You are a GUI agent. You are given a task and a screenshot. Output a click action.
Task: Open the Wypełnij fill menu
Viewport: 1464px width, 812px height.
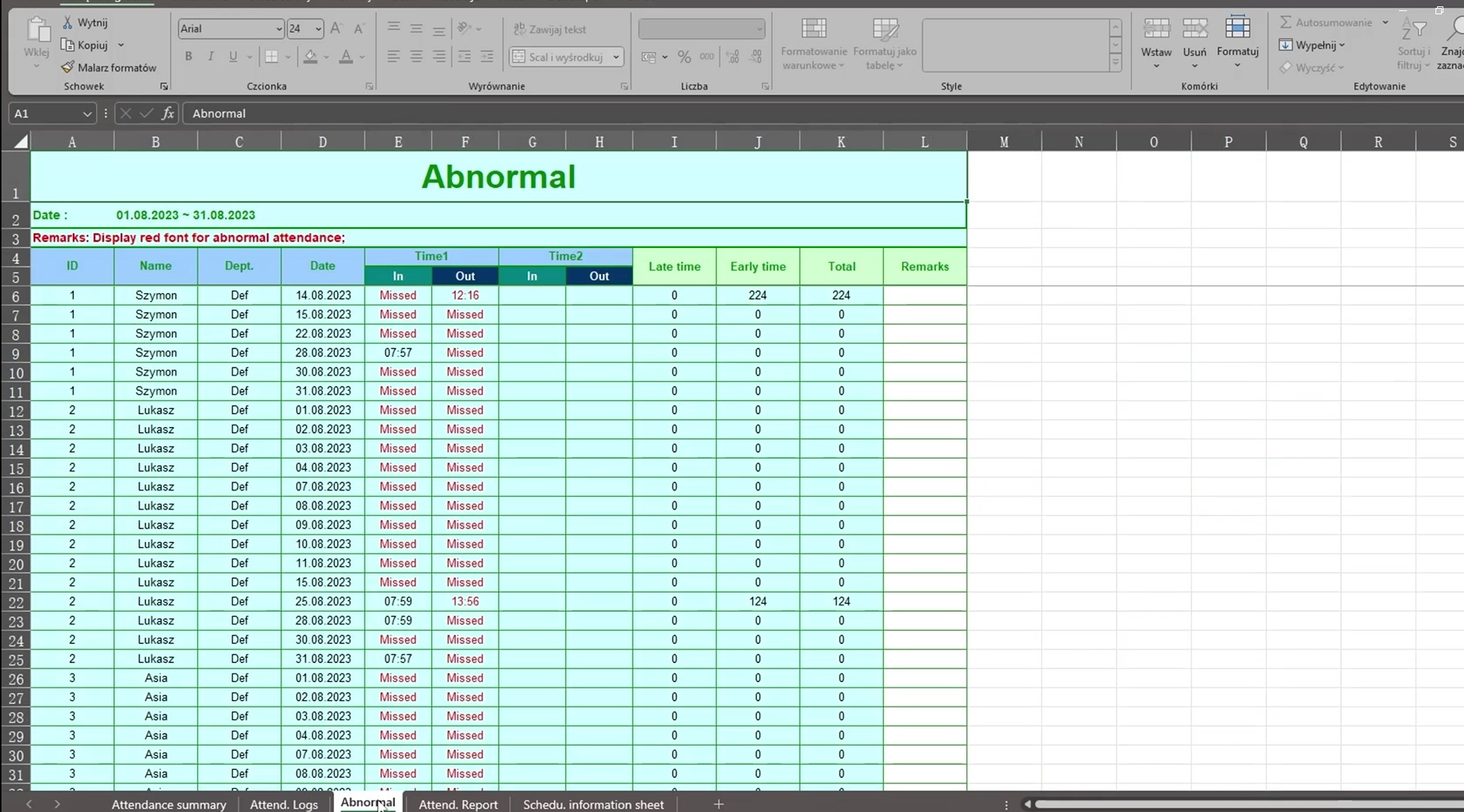[x=1312, y=45]
